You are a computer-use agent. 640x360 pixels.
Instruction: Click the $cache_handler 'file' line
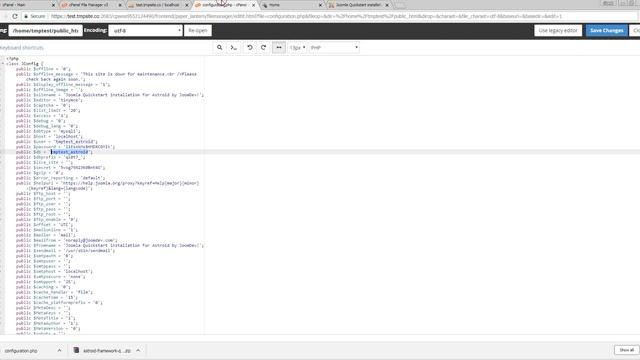(54, 292)
